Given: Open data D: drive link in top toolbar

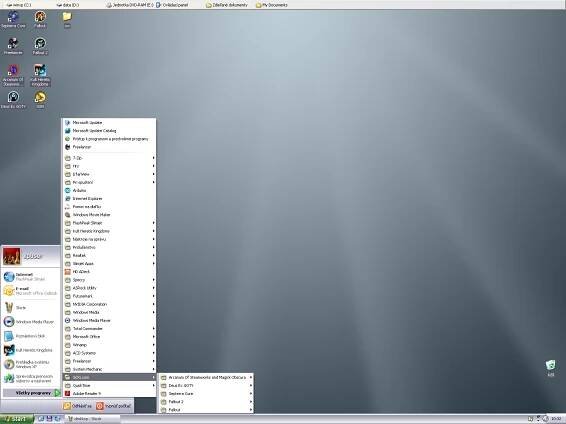Looking at the screenshot, I should (x=68, y=5).
